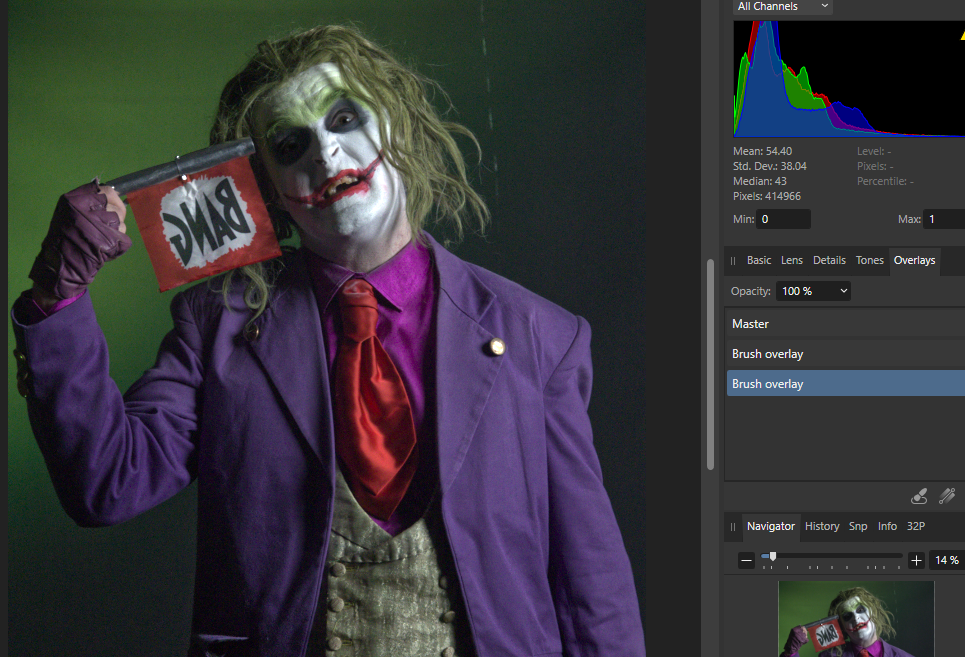
Task: Click the "Percentile: -" readout
Action: coord(885,181)
